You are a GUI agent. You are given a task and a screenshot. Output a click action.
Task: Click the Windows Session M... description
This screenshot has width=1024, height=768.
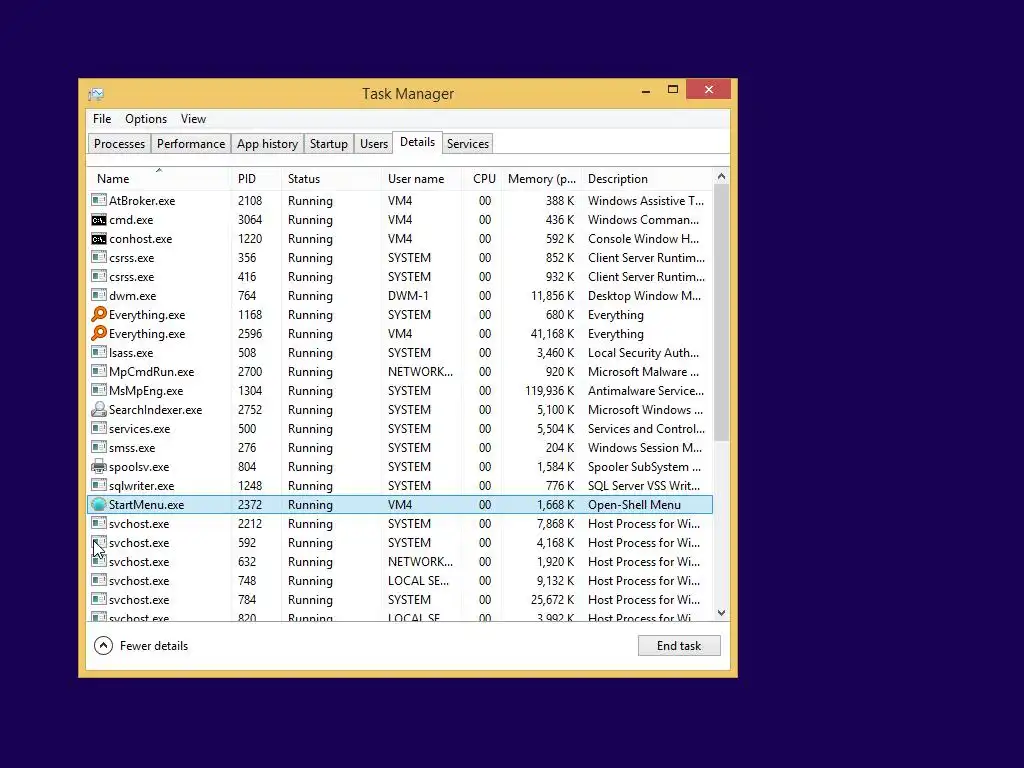(645, 448)
